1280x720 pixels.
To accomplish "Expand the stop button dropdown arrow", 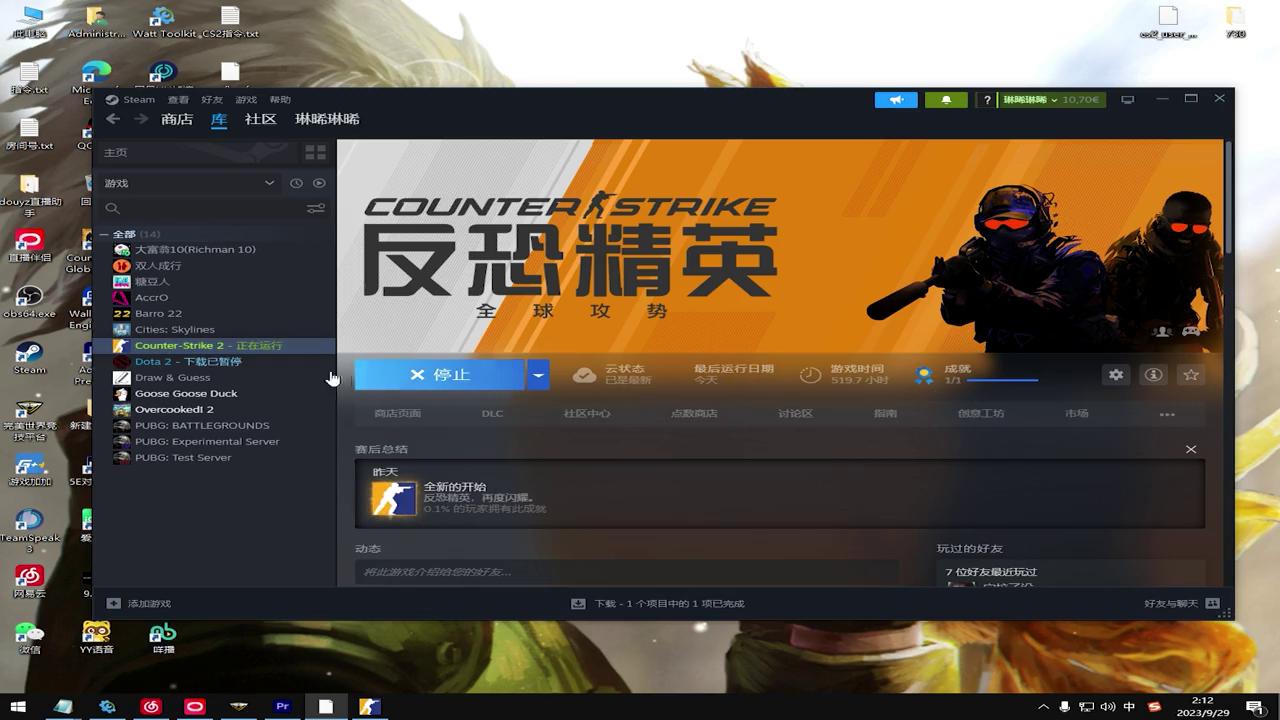I will tap(538, 374).
